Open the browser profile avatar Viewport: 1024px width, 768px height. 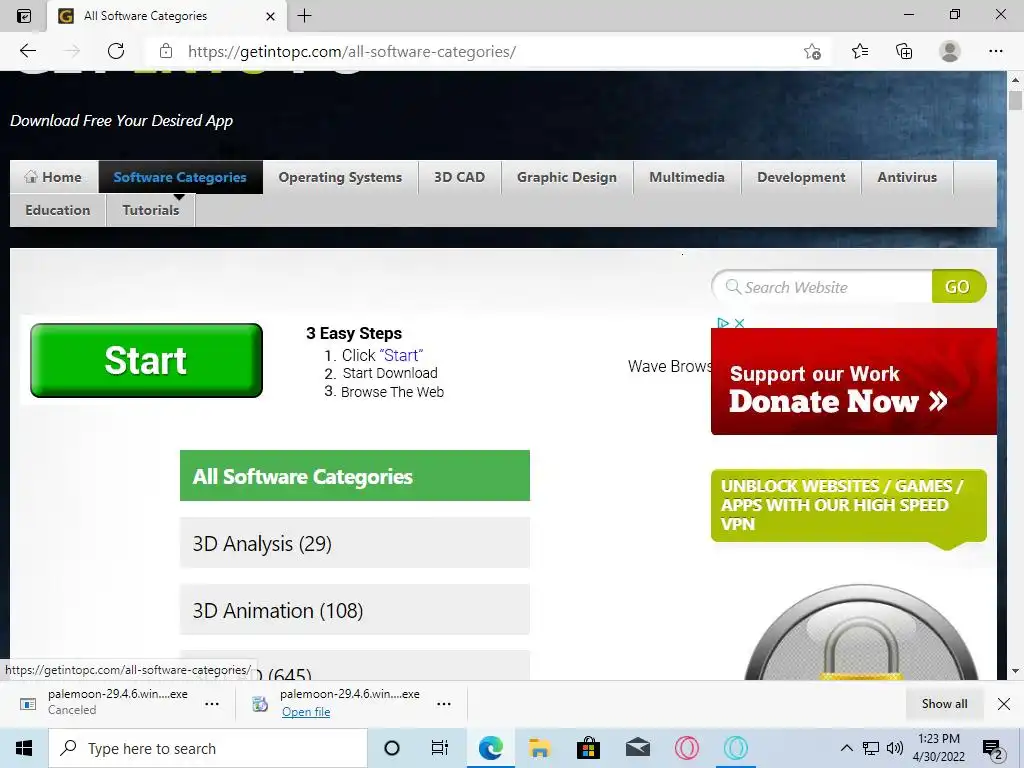click(950, 51)
